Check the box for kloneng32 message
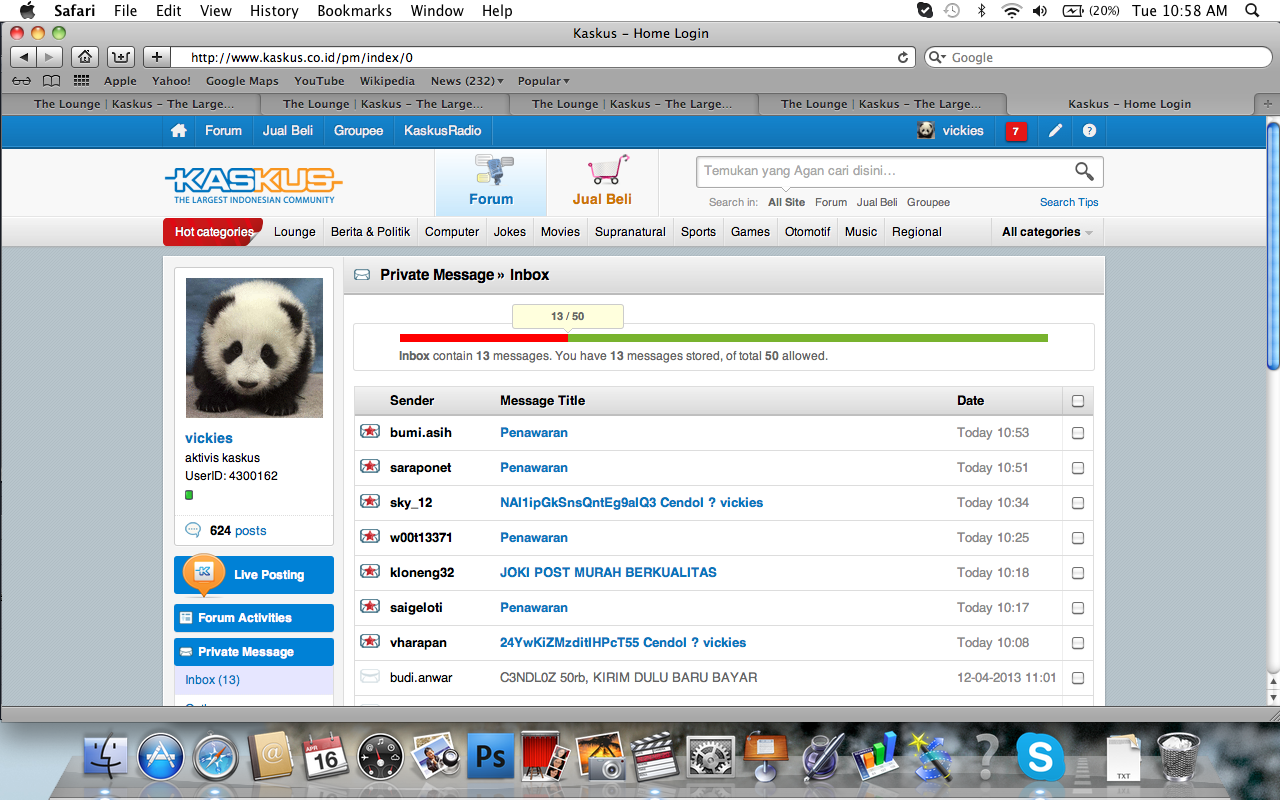The width and height of the screenshot is (1280, 800). point(1077,573)
